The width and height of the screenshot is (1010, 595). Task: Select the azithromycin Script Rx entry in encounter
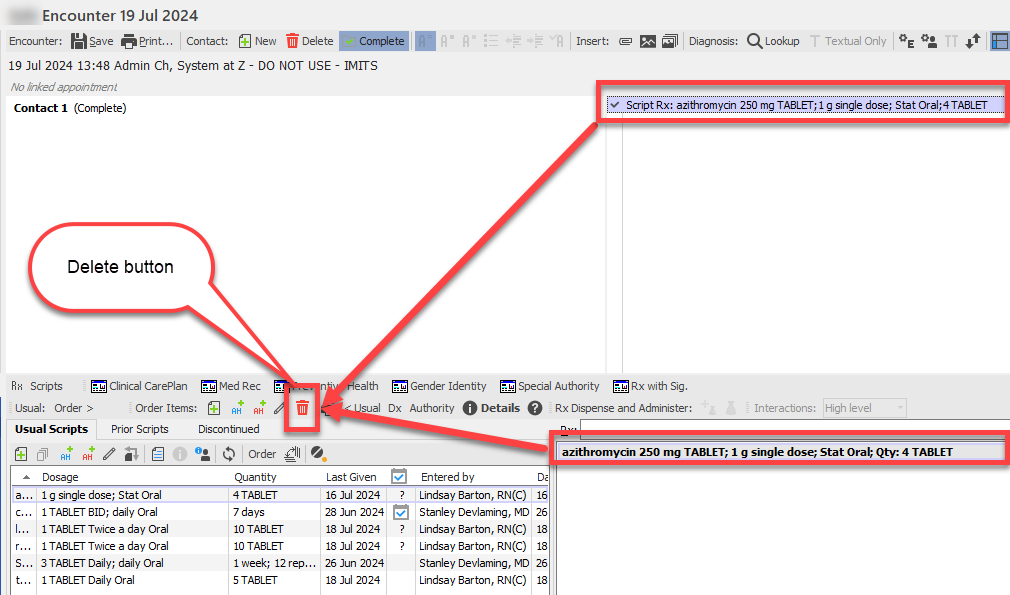coord(805,105)
